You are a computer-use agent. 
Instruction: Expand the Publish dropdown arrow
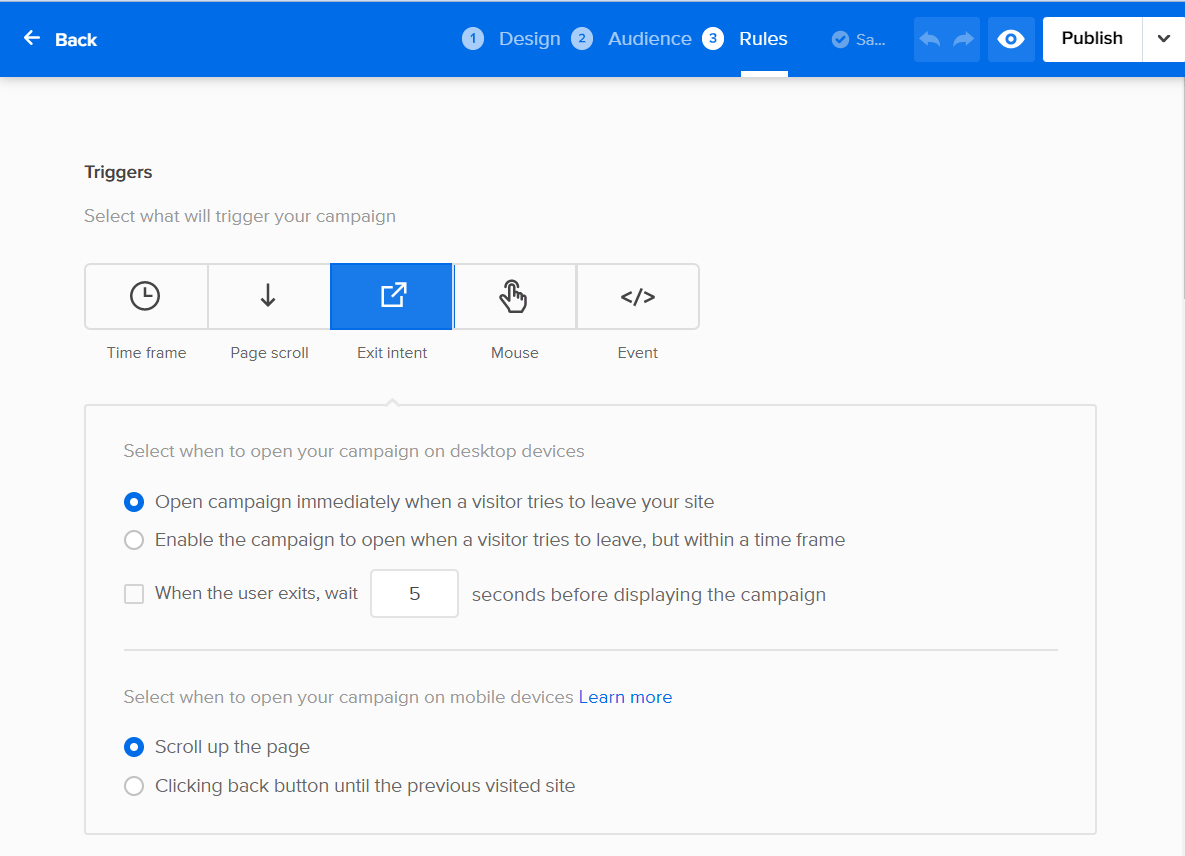[x=1164, y=39]
